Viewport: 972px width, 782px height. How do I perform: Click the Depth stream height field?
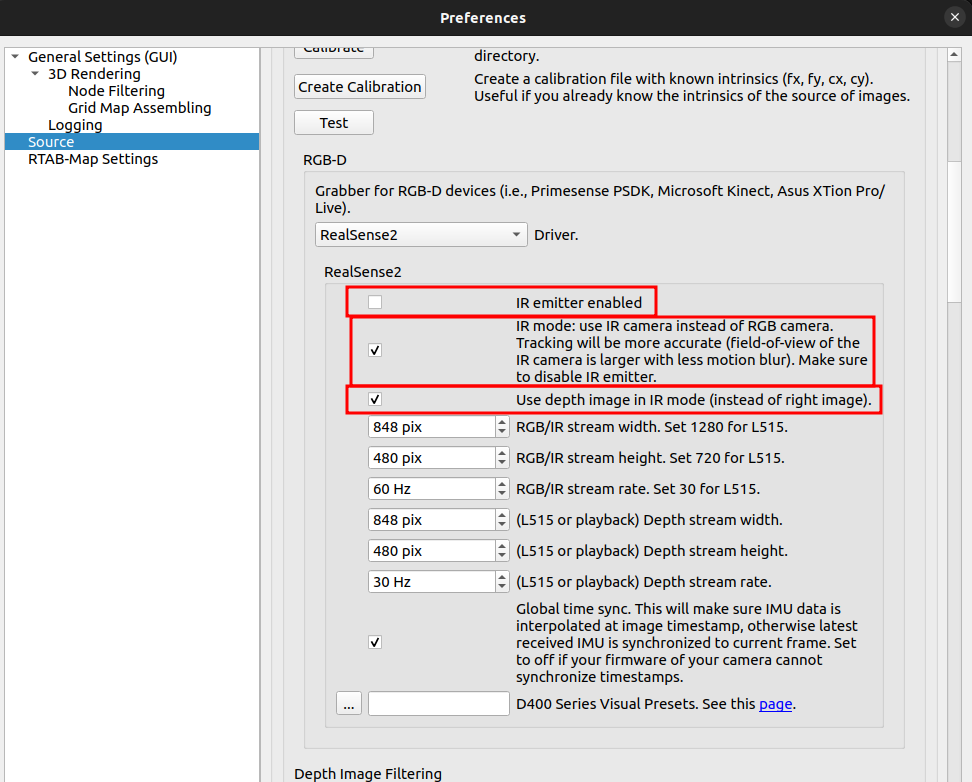430,551
